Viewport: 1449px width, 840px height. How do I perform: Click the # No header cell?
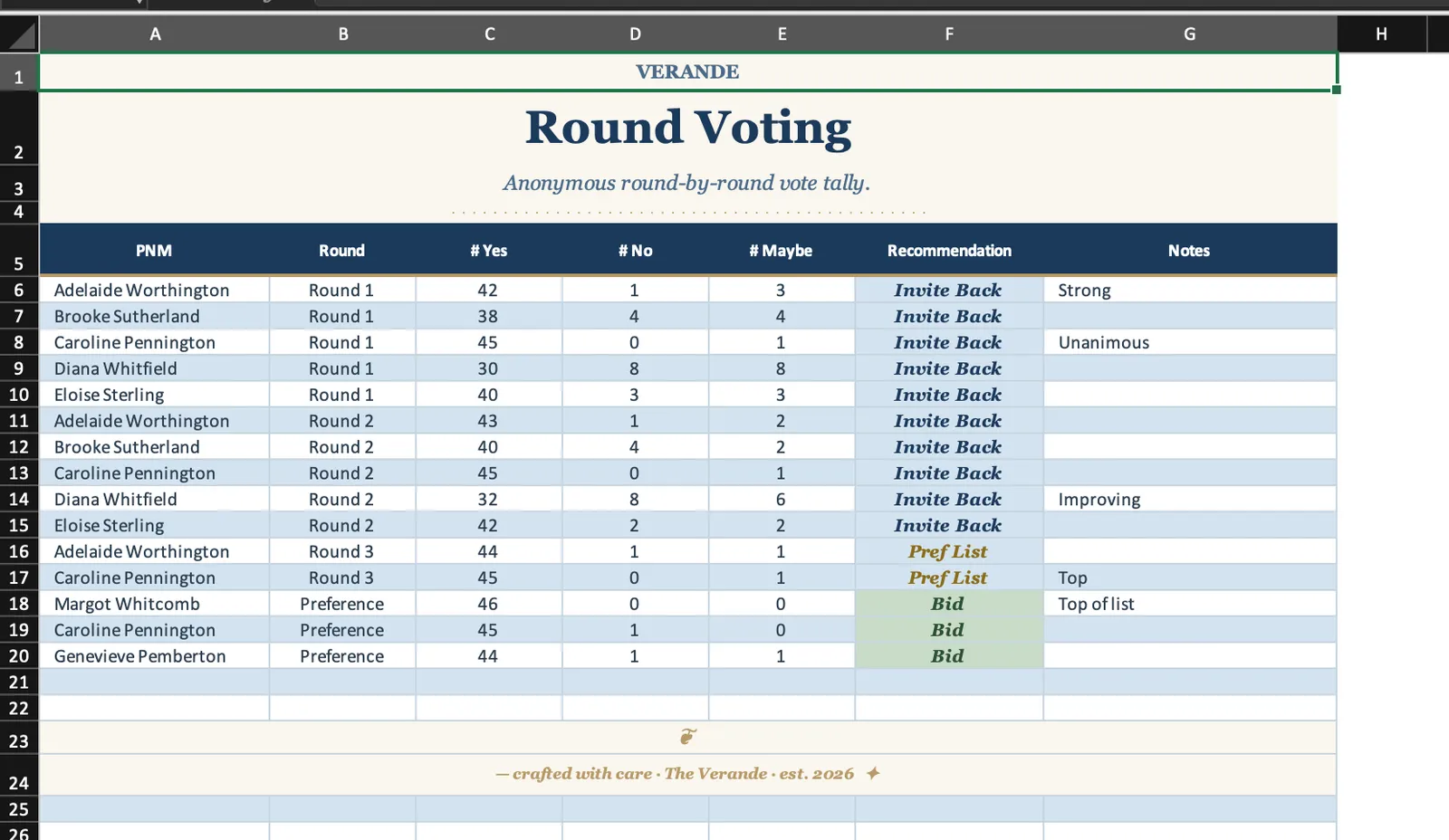coord(636,251)
